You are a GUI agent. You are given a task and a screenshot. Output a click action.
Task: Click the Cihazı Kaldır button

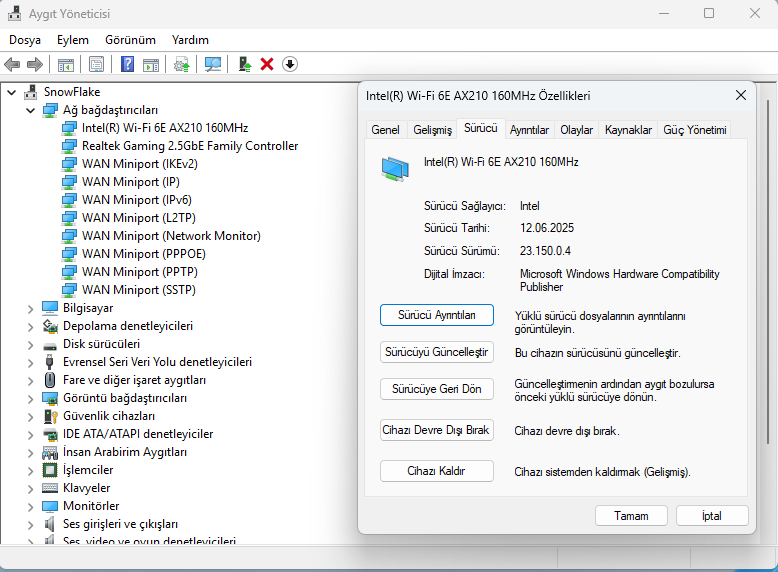pyautogui.click(x=437, y=471)
